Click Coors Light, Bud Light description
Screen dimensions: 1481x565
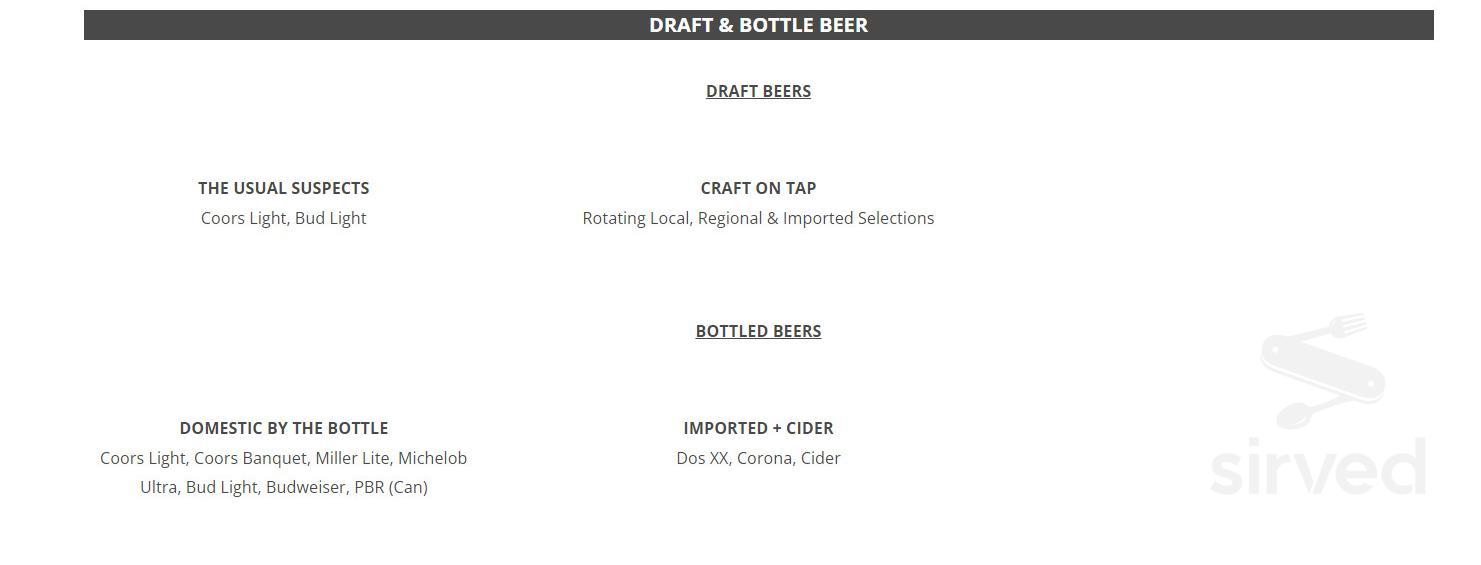point(283,218)
